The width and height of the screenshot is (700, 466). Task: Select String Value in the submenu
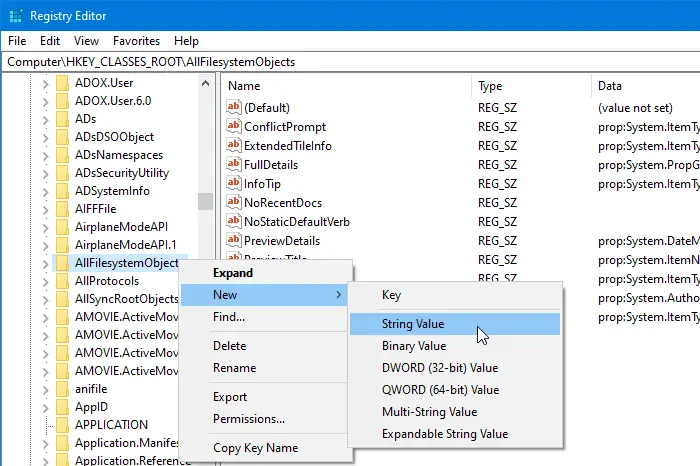[455, 324]
